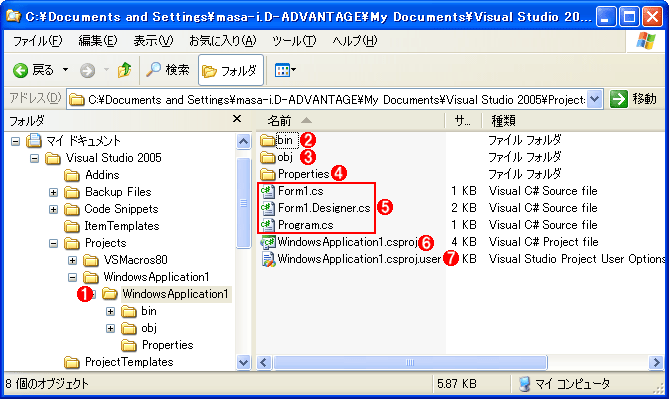669x399 pixels.
Task: Select the WindowsApplication1.csproj.user file icon
Action: [268, 259]
